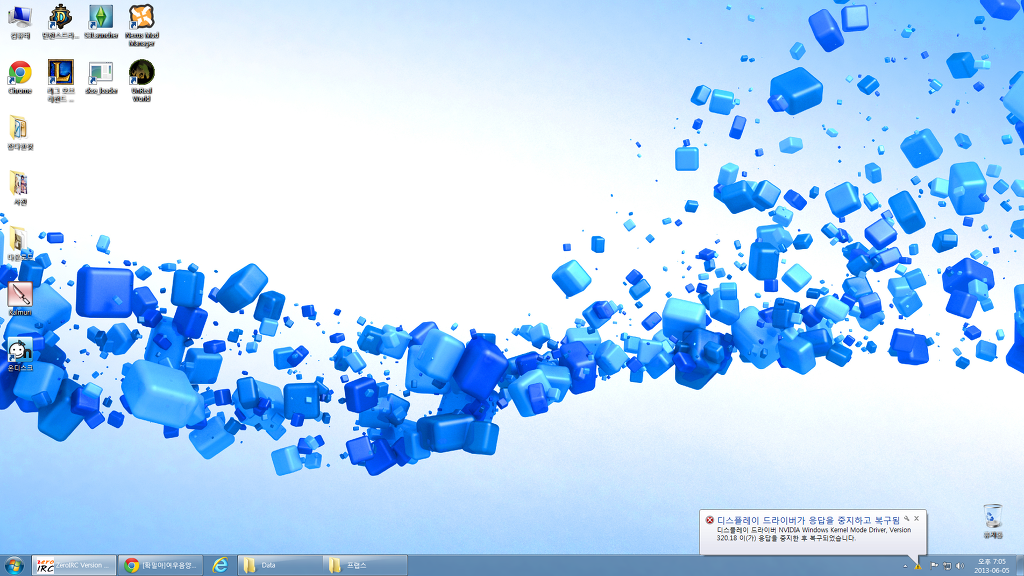
Task: Close the display driver notification balloon
Action: point(916,519)
